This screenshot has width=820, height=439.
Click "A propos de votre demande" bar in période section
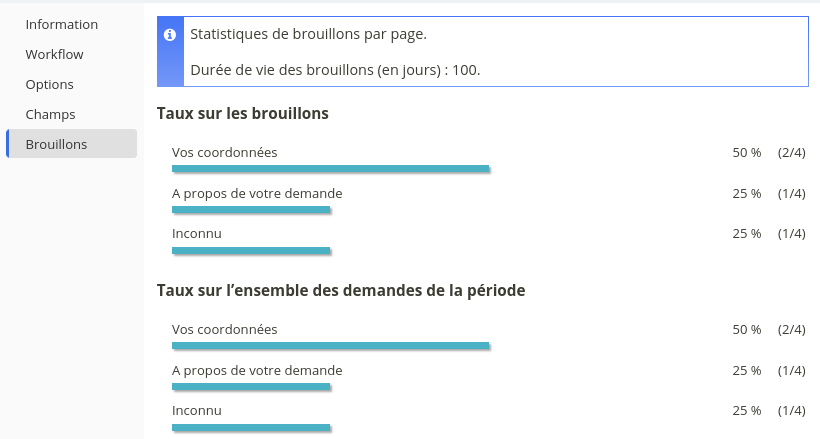[251, 386]
